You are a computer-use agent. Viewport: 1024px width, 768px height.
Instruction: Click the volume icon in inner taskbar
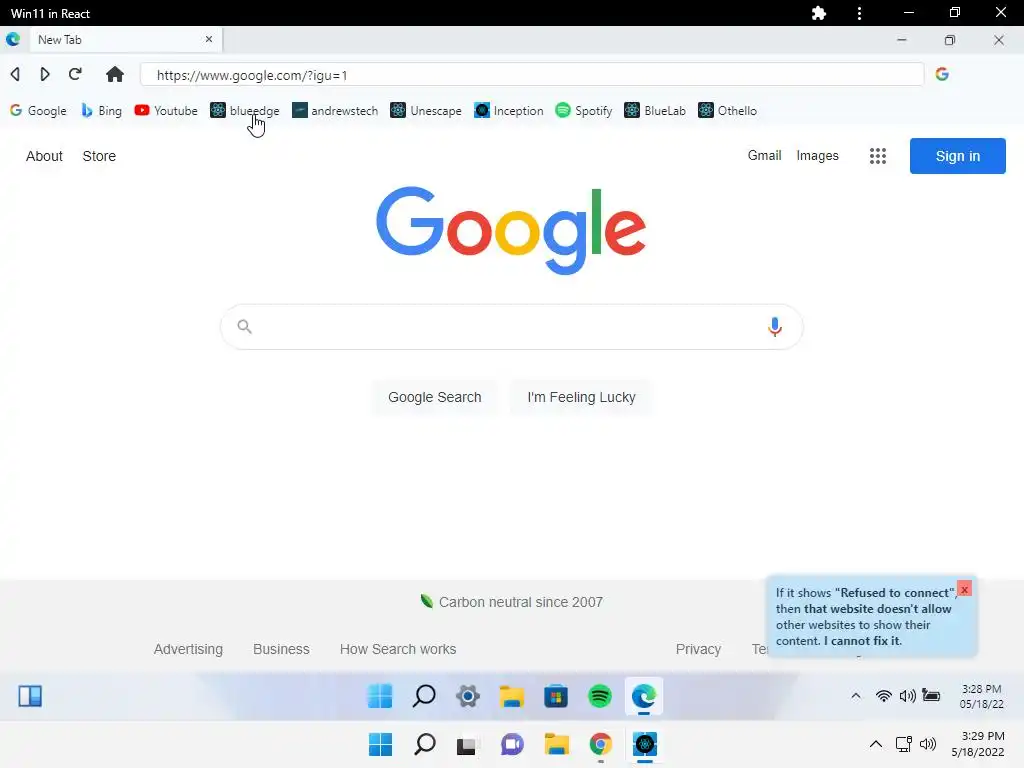click(x=907, y=696)
